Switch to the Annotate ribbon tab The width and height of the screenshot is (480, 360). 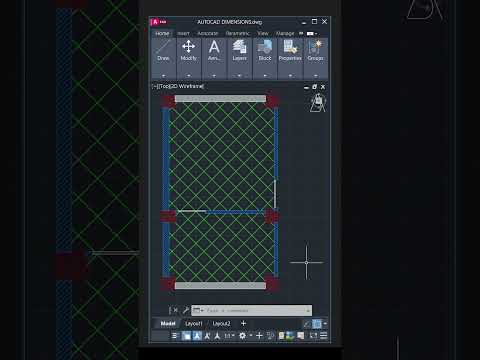pos(208,34)
